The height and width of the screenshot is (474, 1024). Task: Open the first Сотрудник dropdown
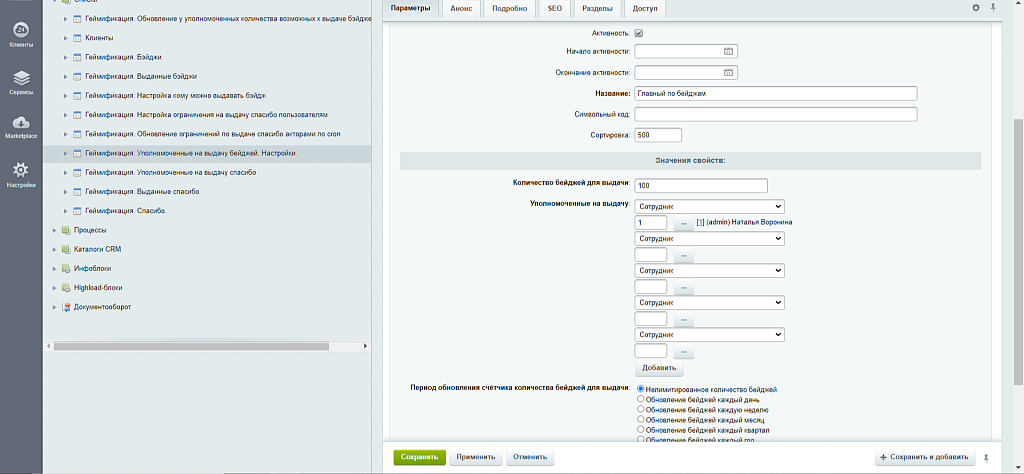click(x=709, y=205)
